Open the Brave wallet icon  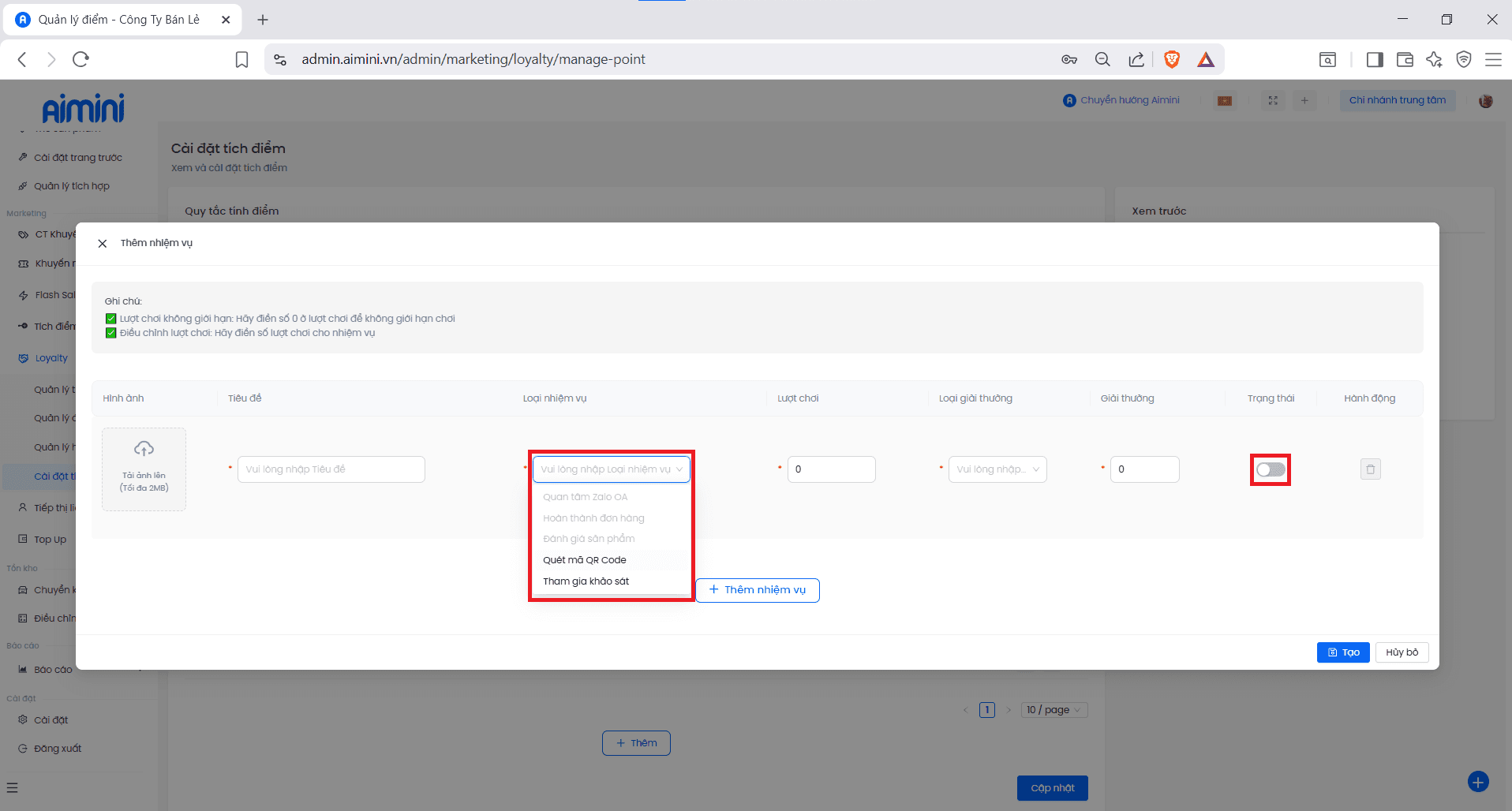[x=1405, y=59]
